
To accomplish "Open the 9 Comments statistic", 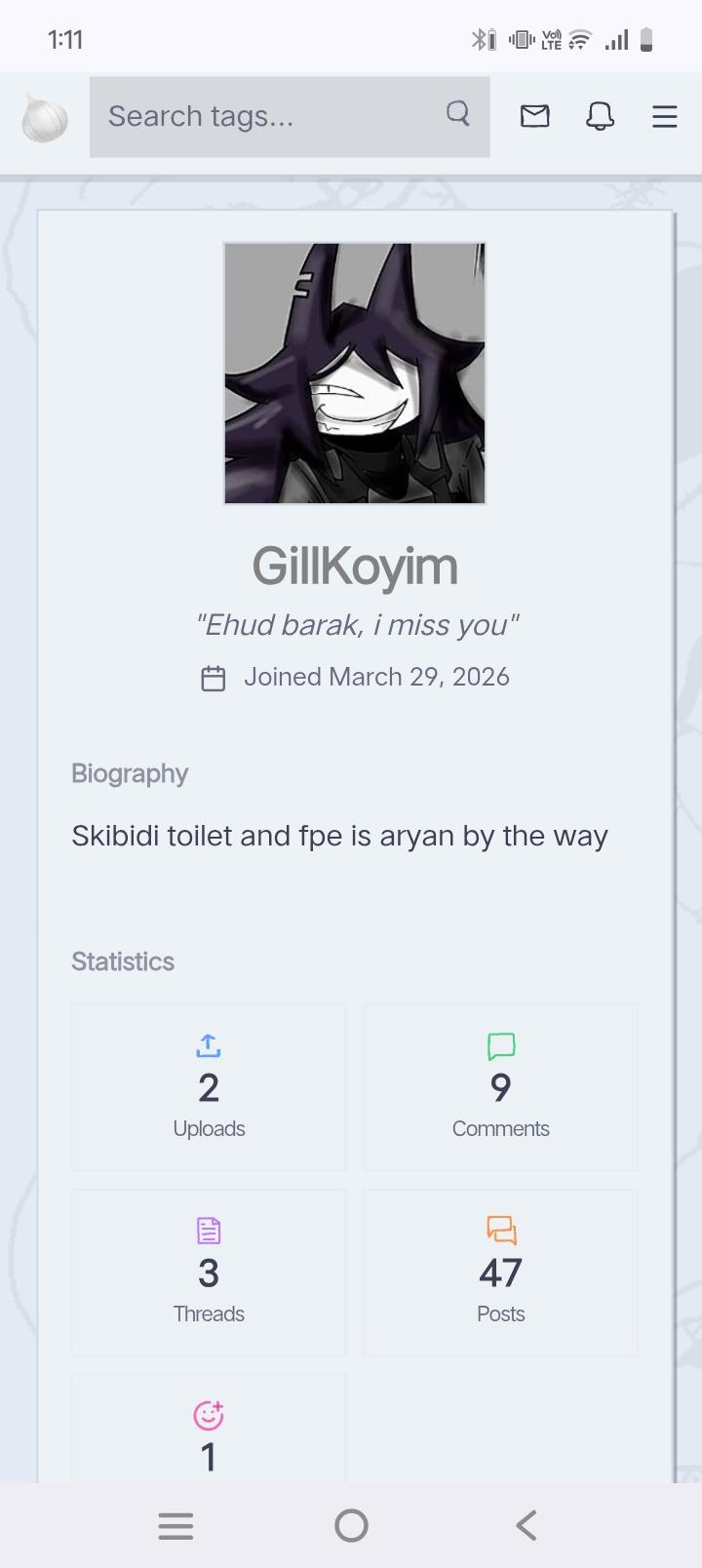I will tap(501, 1088).
